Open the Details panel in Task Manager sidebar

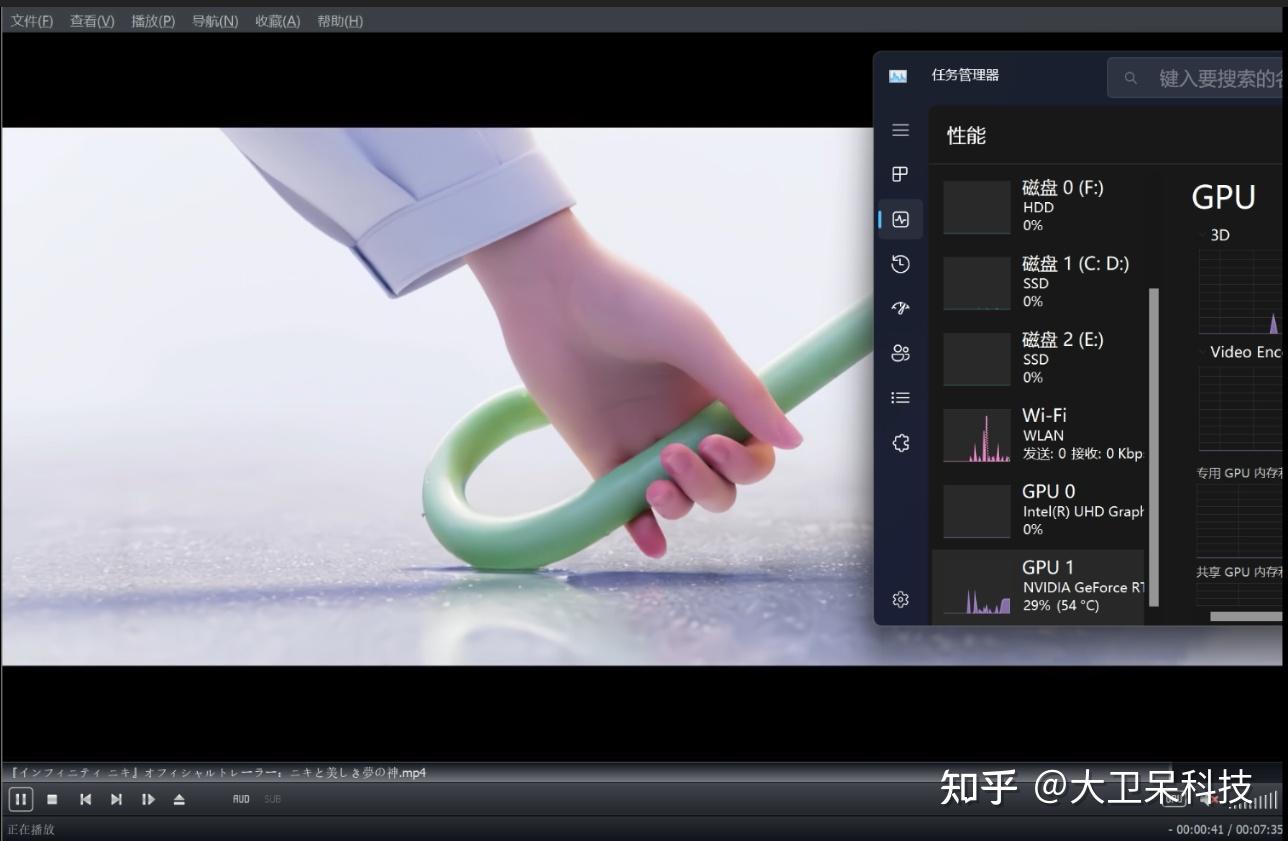899,397
